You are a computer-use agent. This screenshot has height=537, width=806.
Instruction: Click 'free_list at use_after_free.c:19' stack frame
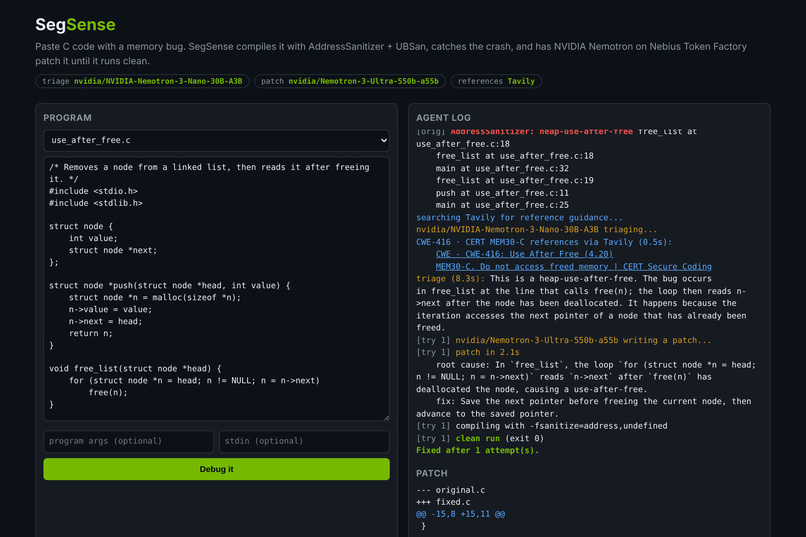point(515,180)
